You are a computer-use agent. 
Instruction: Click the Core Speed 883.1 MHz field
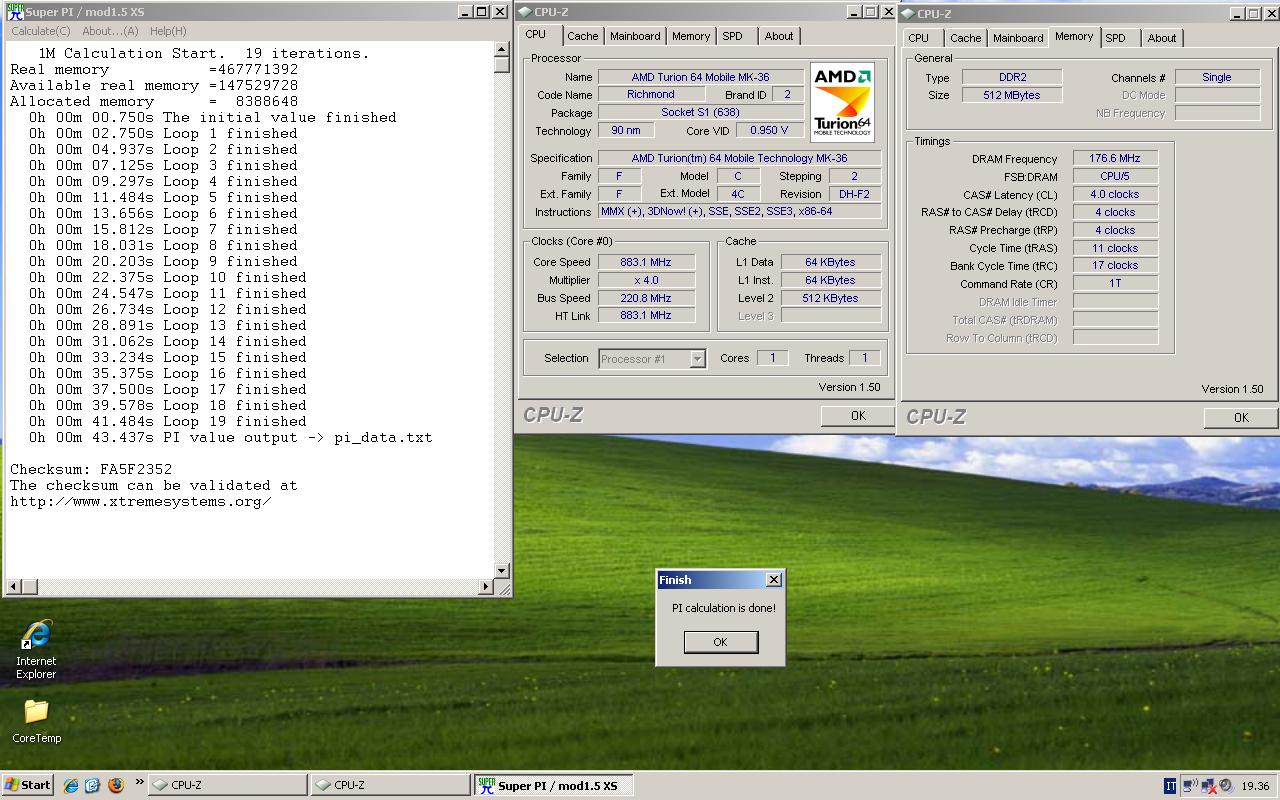(646, 262)
